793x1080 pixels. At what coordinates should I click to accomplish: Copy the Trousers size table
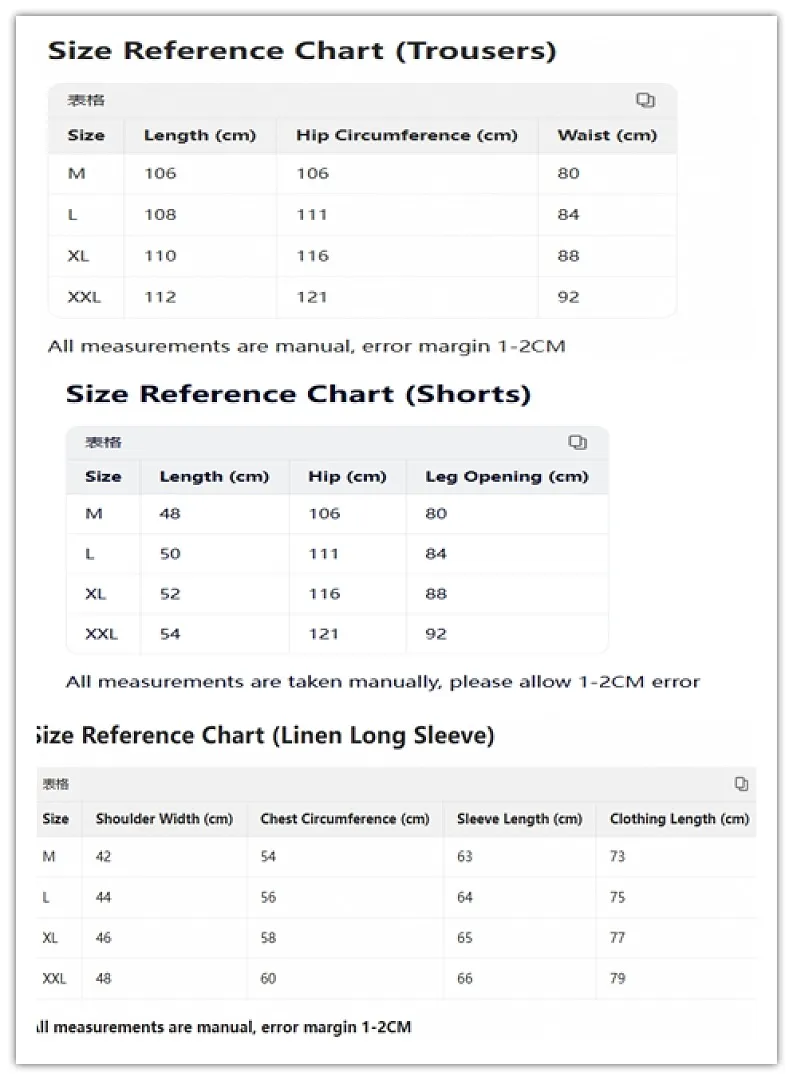(x=645, y=100)
